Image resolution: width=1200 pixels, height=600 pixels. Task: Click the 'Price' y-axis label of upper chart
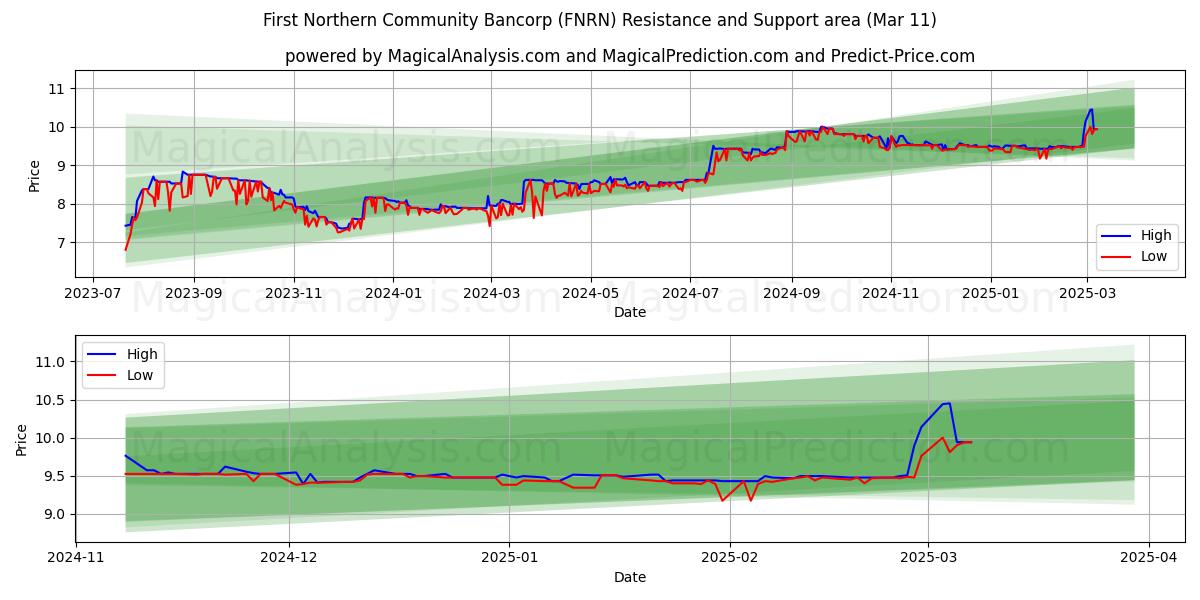pos(35,175)
